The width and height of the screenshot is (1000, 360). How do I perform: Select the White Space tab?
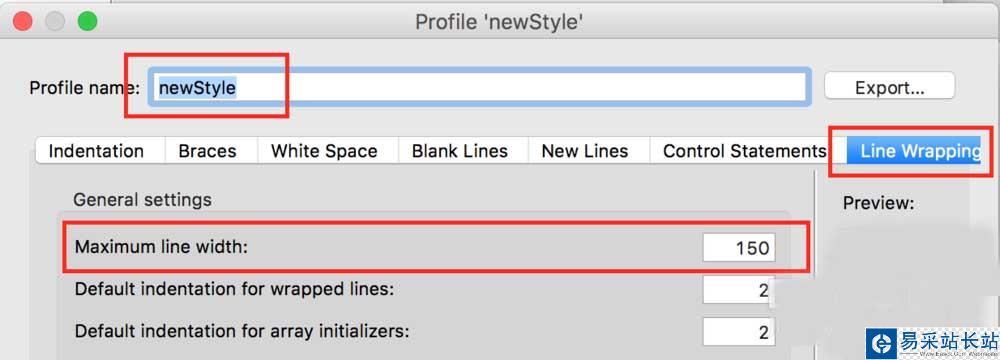(325, 151)
